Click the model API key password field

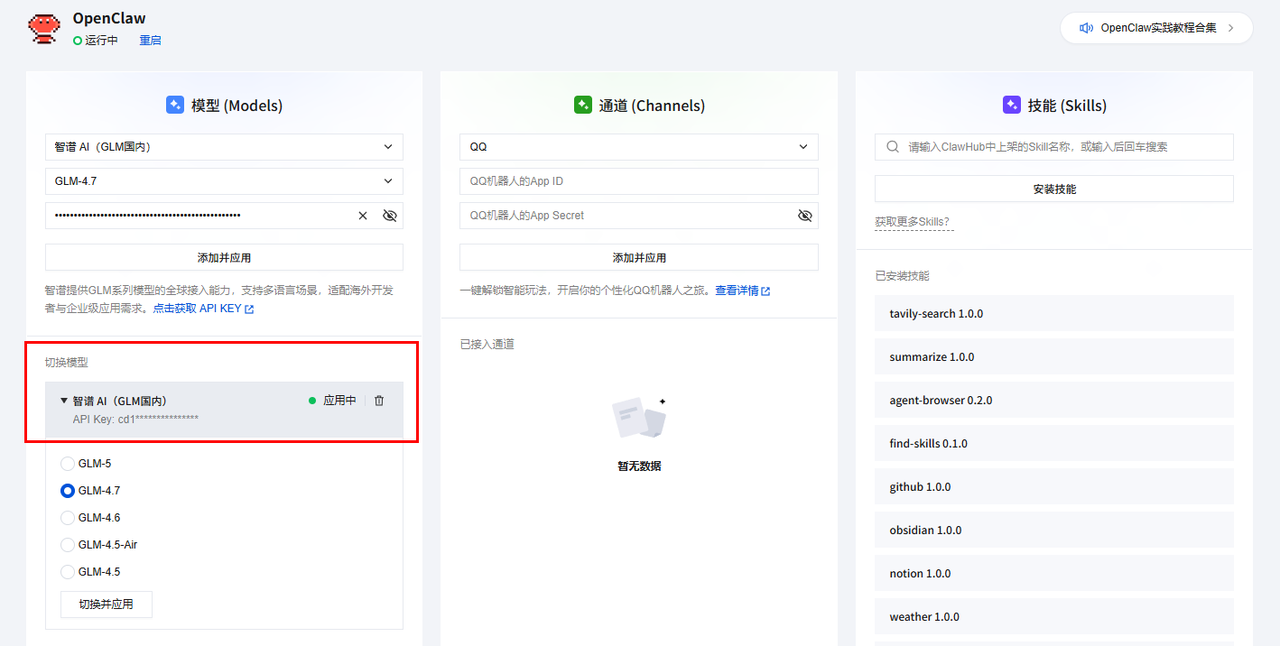[x=224, y=215]
